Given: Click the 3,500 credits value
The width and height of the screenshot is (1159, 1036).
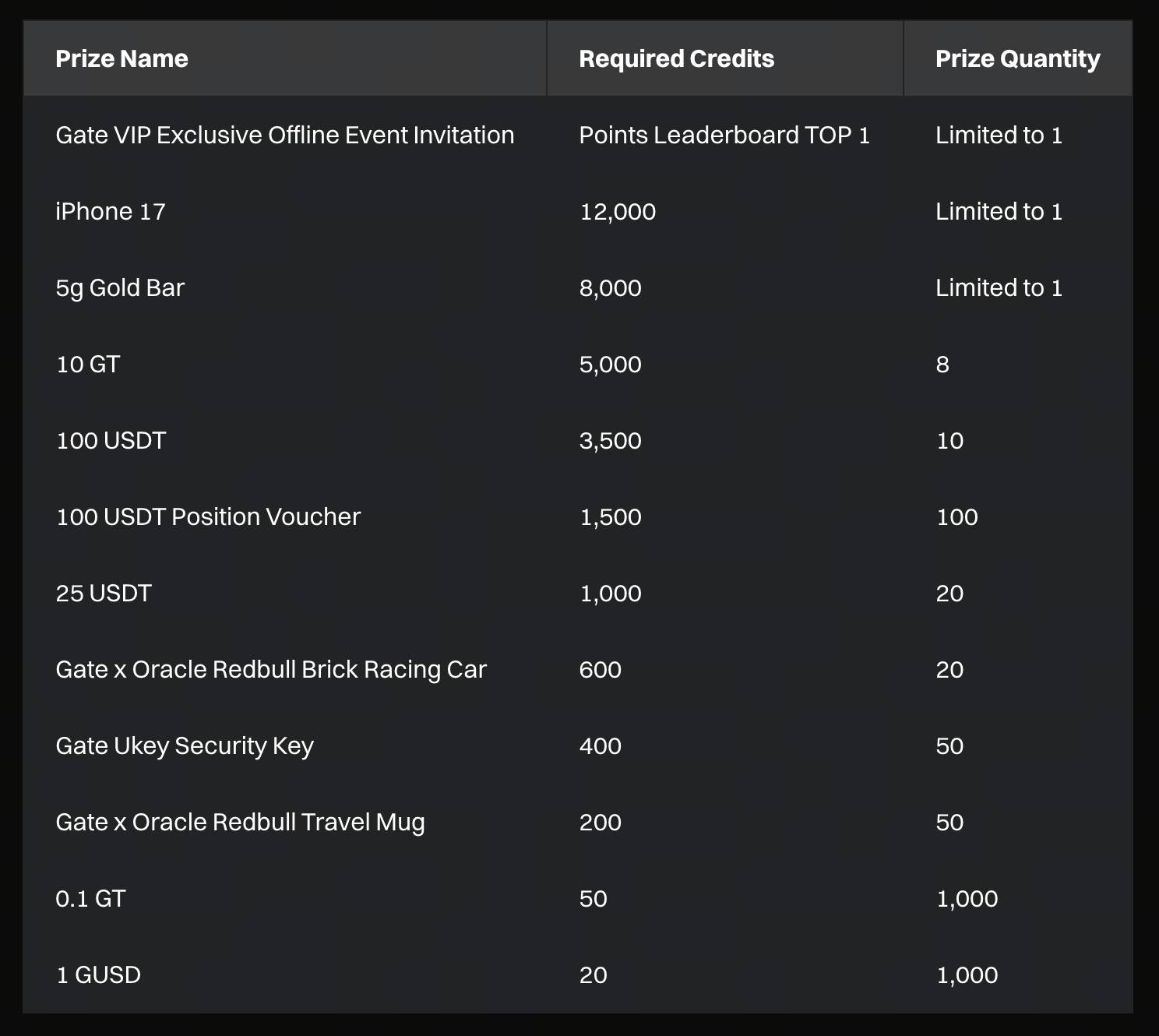Looking at the screenshot, I should coord(610,441).
